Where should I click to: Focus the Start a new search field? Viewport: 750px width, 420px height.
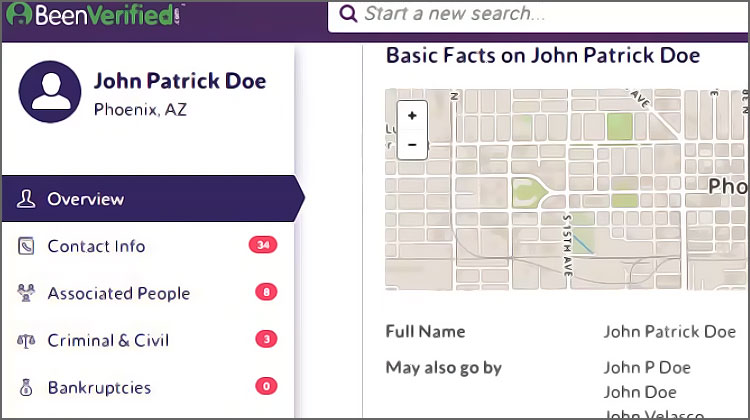[539, 15]
